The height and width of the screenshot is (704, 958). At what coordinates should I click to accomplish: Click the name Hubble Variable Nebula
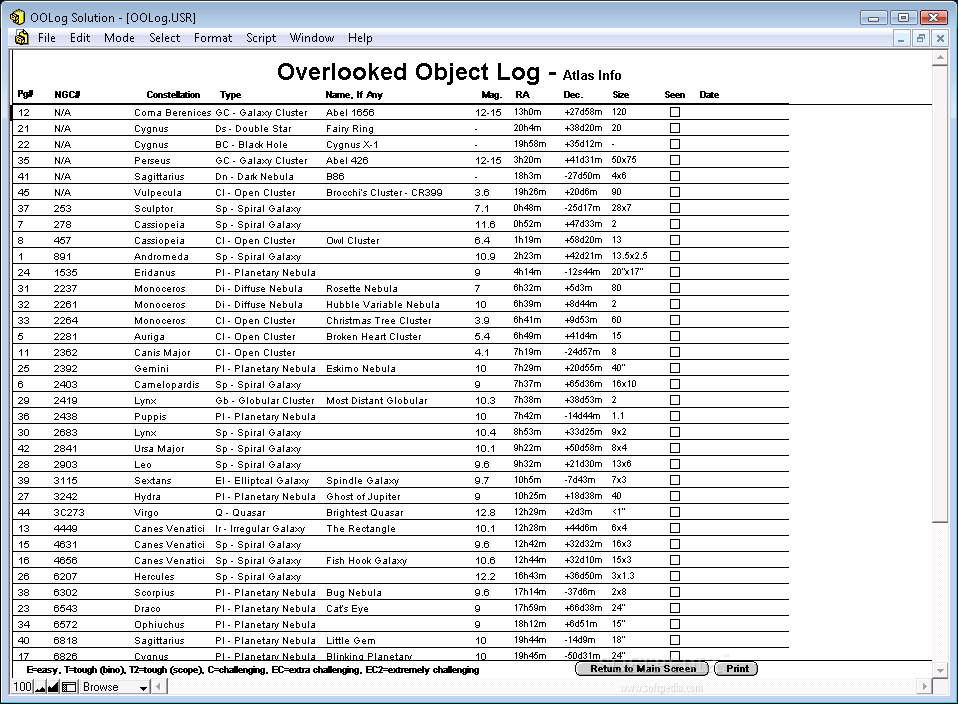(382, 304)
